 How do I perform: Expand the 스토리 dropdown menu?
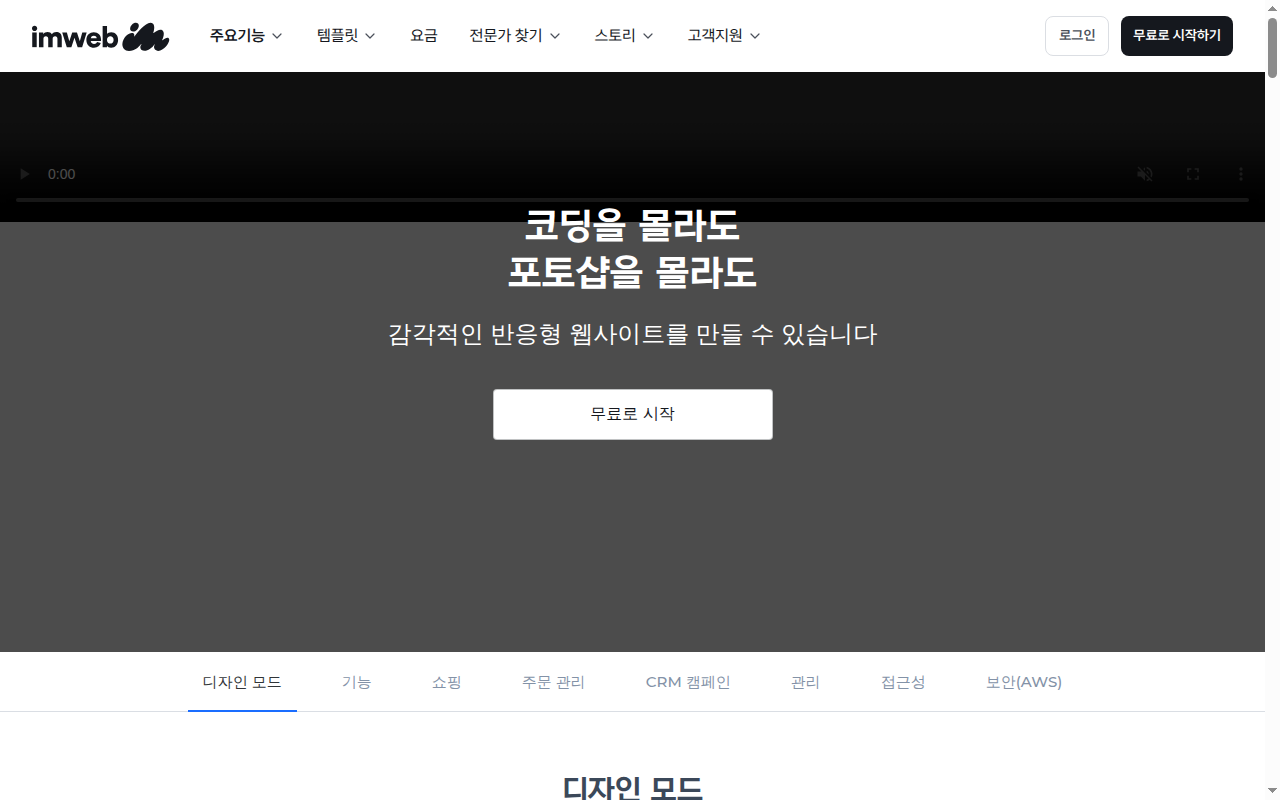(624, 36)
